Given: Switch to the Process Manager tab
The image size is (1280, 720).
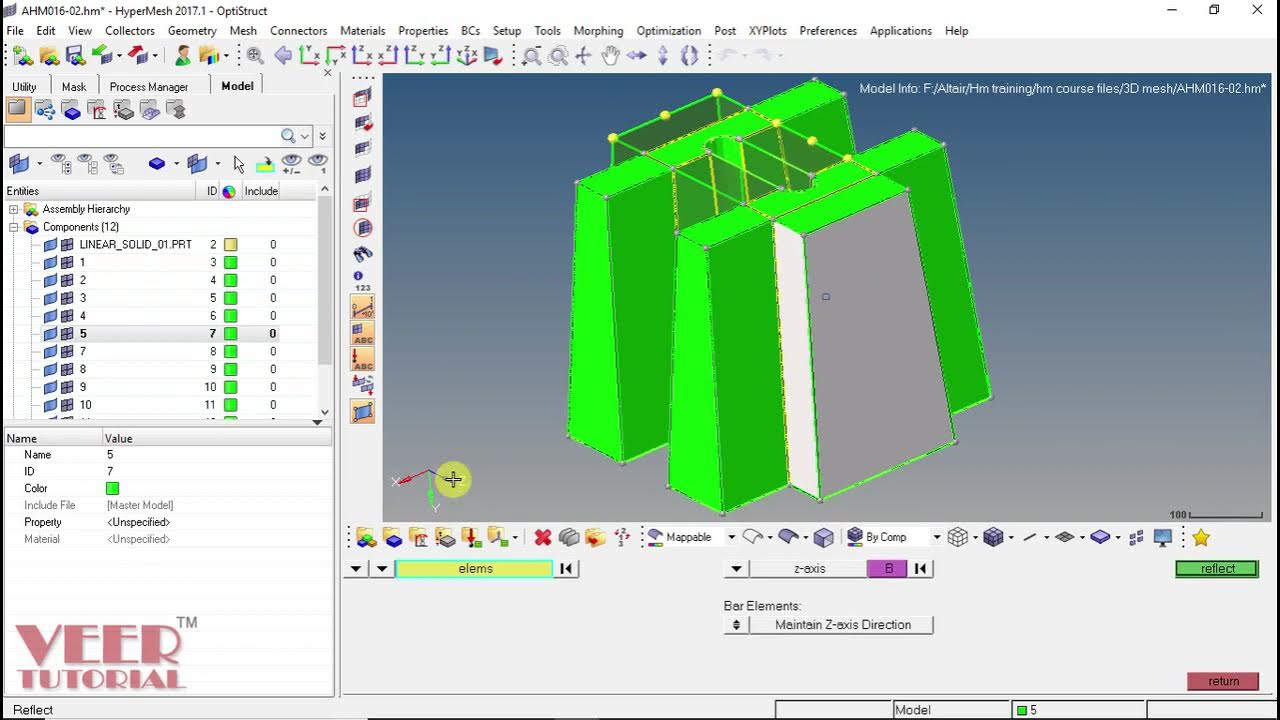Looking at the screenshot, I should [x=149, y=87].
